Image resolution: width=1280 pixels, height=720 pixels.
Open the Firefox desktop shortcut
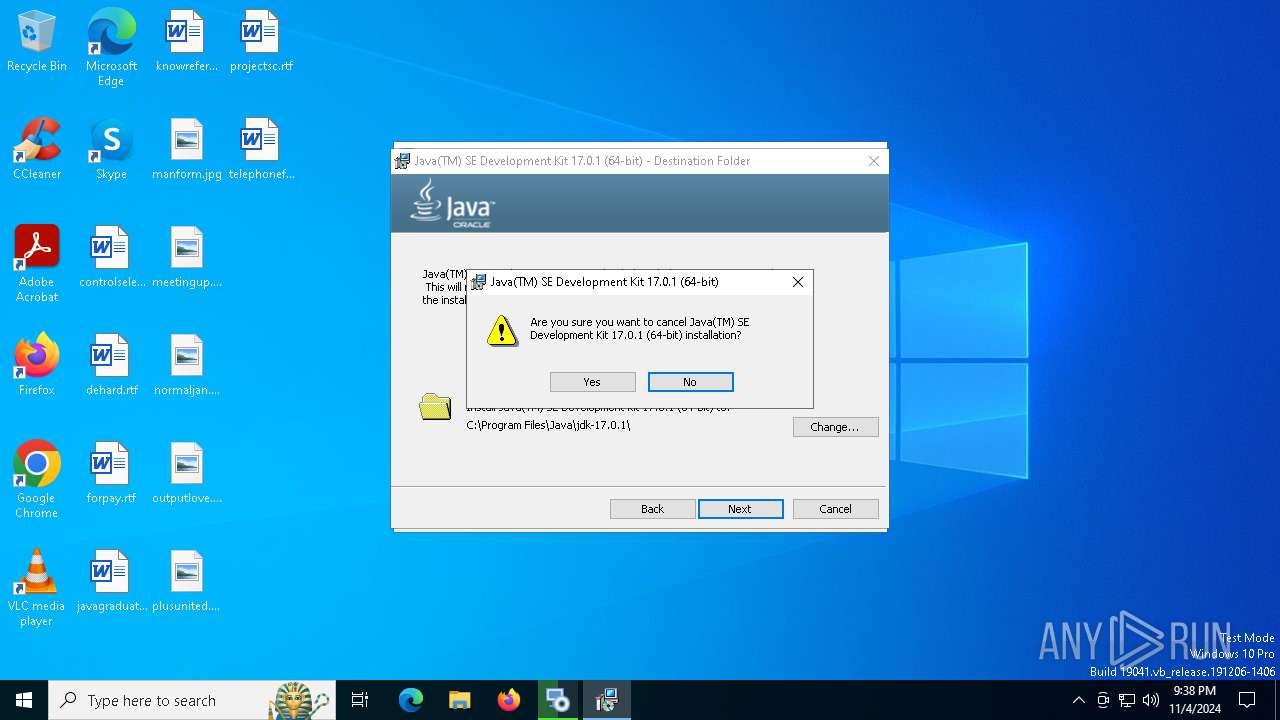(x=37, y=366)
